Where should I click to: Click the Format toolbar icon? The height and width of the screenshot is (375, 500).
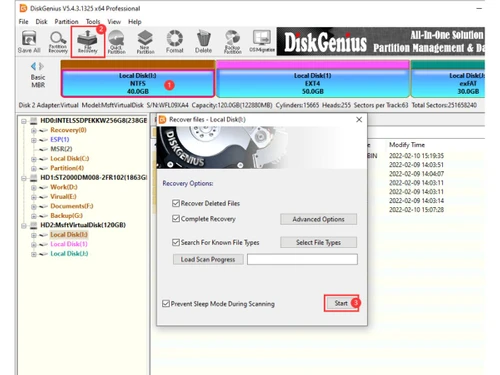175,42
